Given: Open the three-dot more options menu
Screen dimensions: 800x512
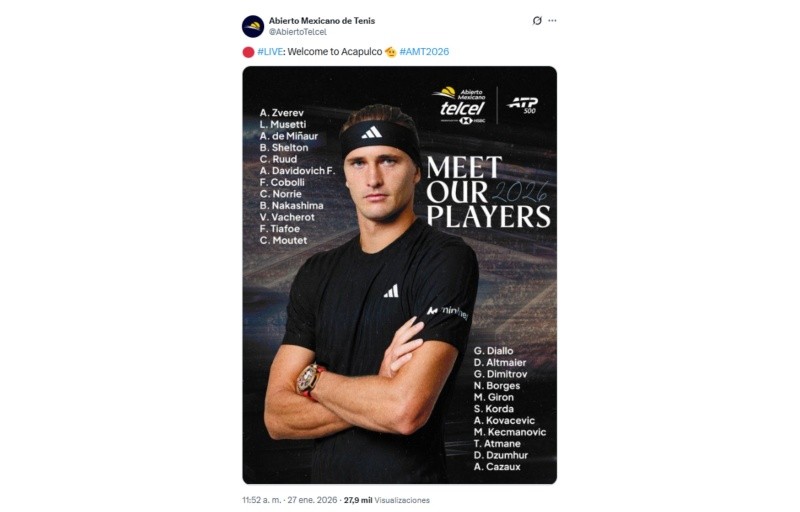Looking at the screenshot, I should (552, 21).
